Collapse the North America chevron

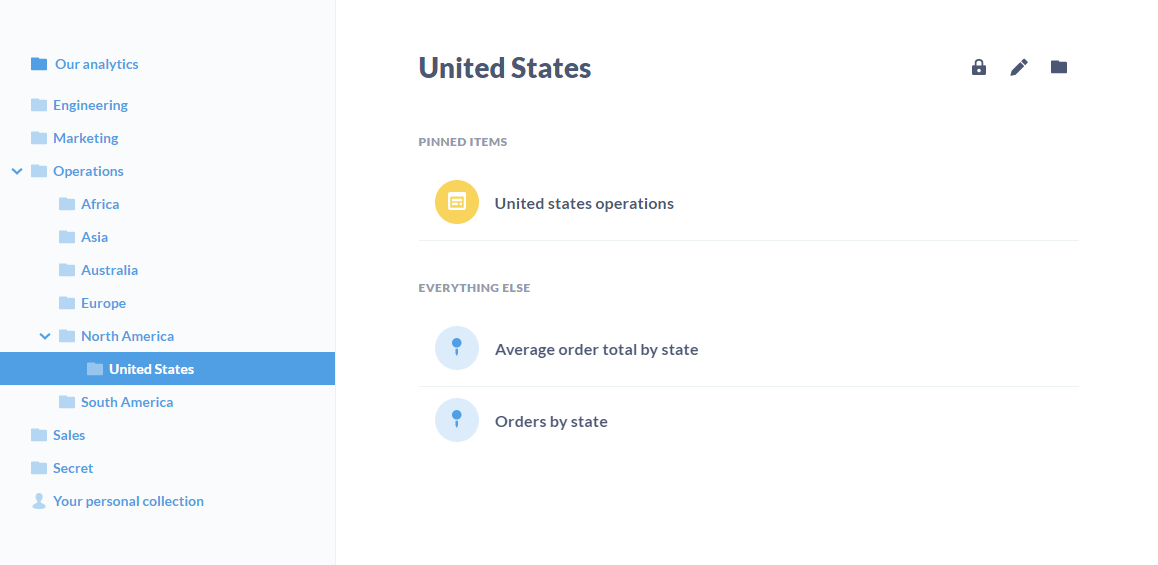[x=45, y=336]
